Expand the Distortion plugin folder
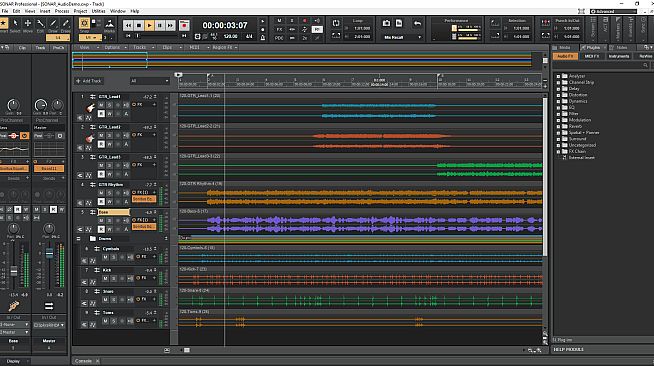 tap(558, 95)
